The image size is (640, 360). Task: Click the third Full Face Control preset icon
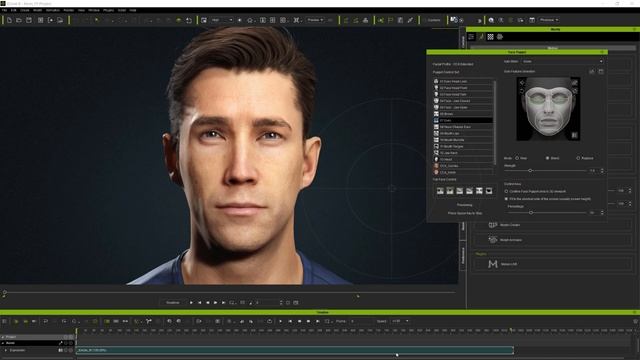pyautogui.click(x=460, y=191)
